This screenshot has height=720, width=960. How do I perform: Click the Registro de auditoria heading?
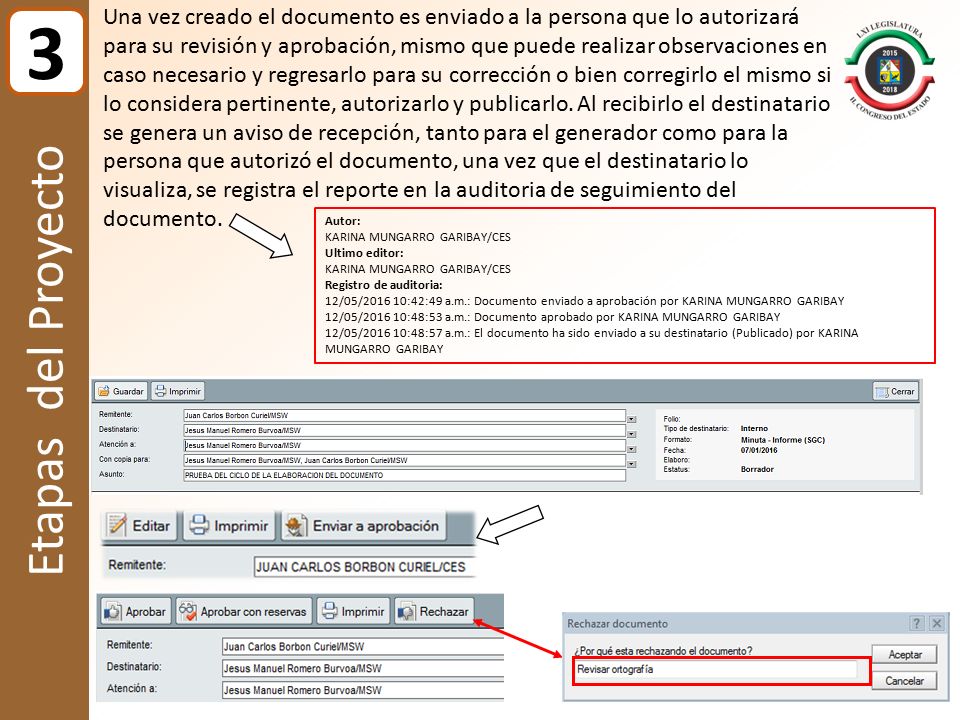point(383,285)
